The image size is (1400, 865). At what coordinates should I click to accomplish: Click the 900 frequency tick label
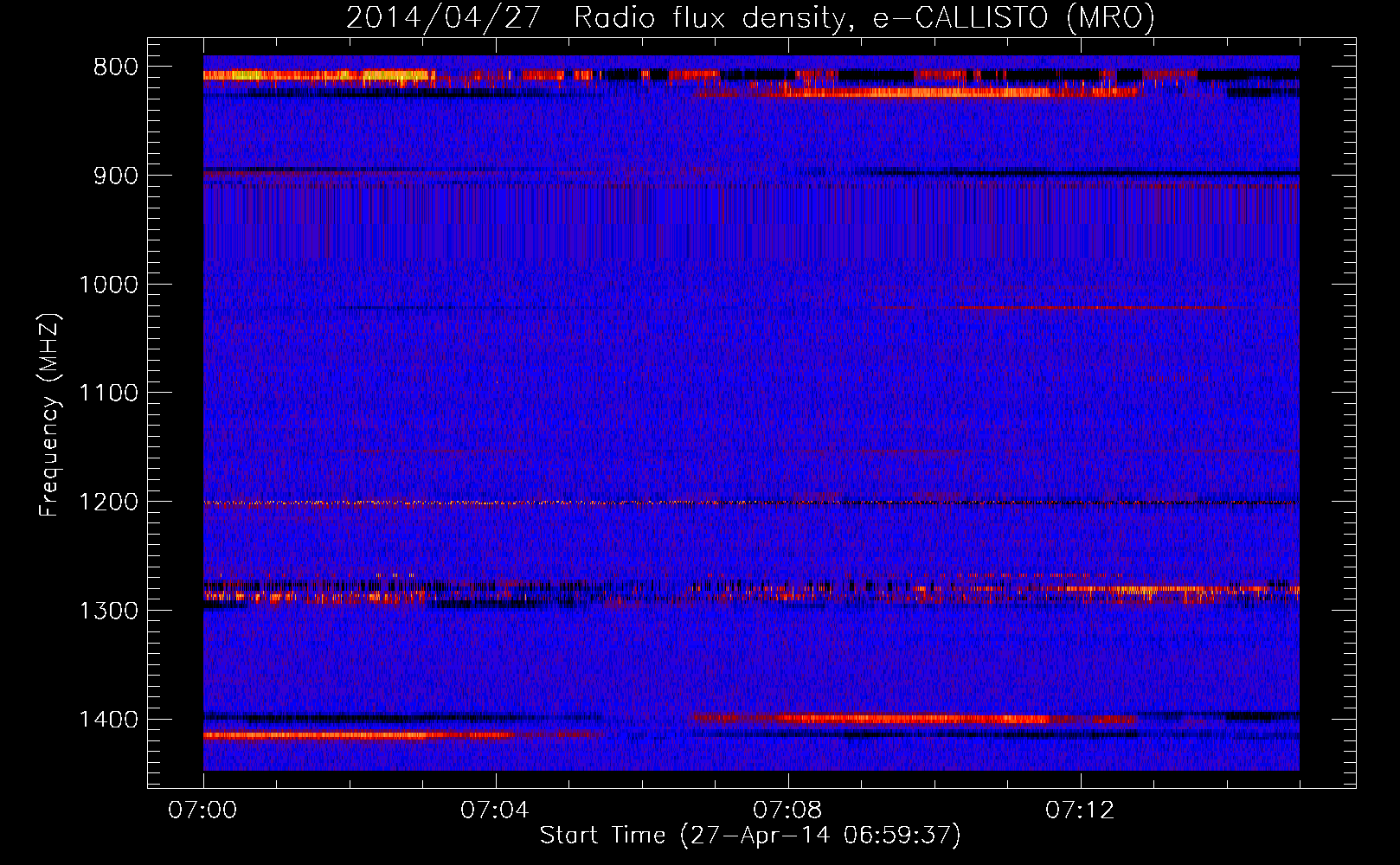coord(115,176)
